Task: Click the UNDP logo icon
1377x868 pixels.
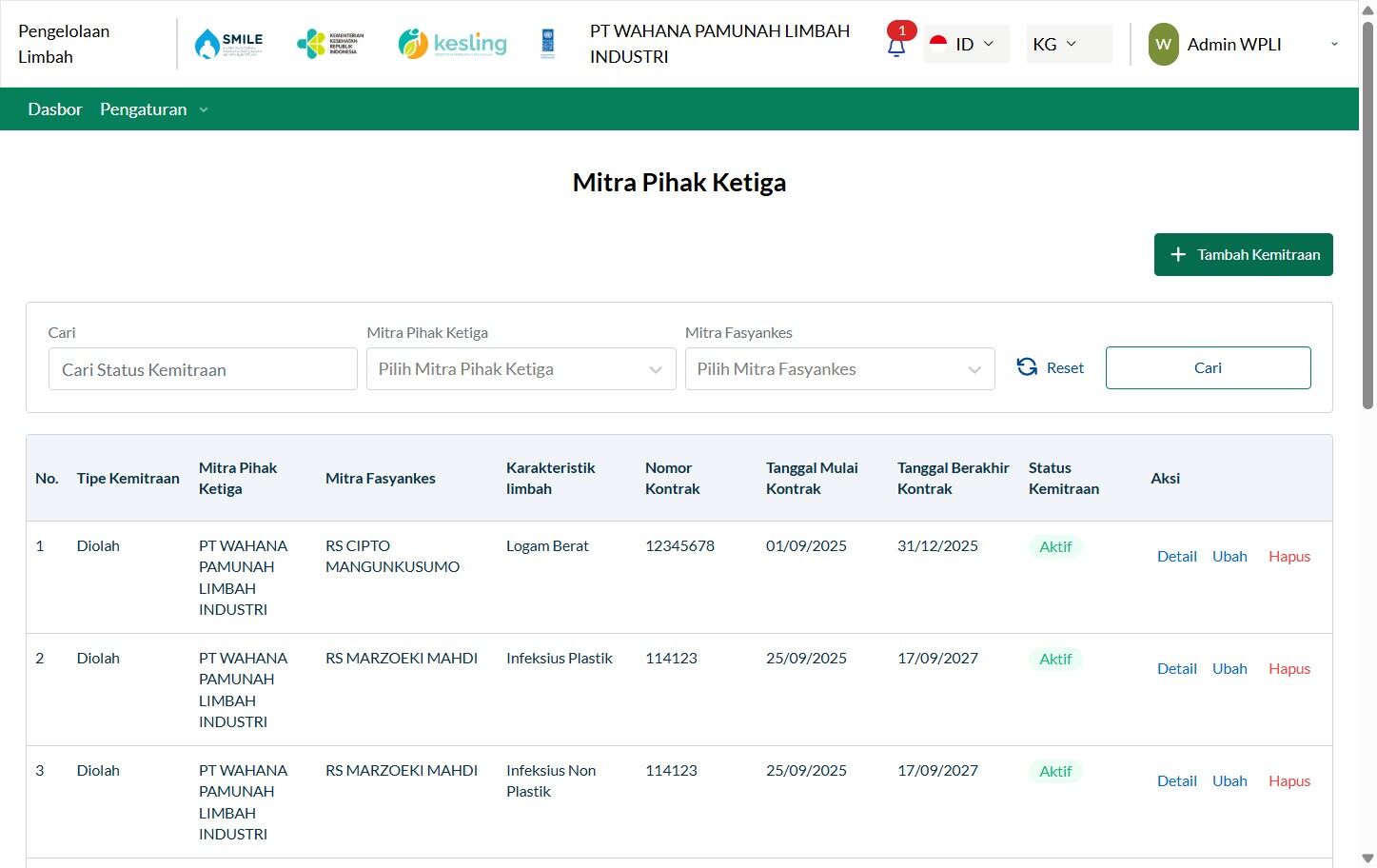Action: (x=548, y=44)
